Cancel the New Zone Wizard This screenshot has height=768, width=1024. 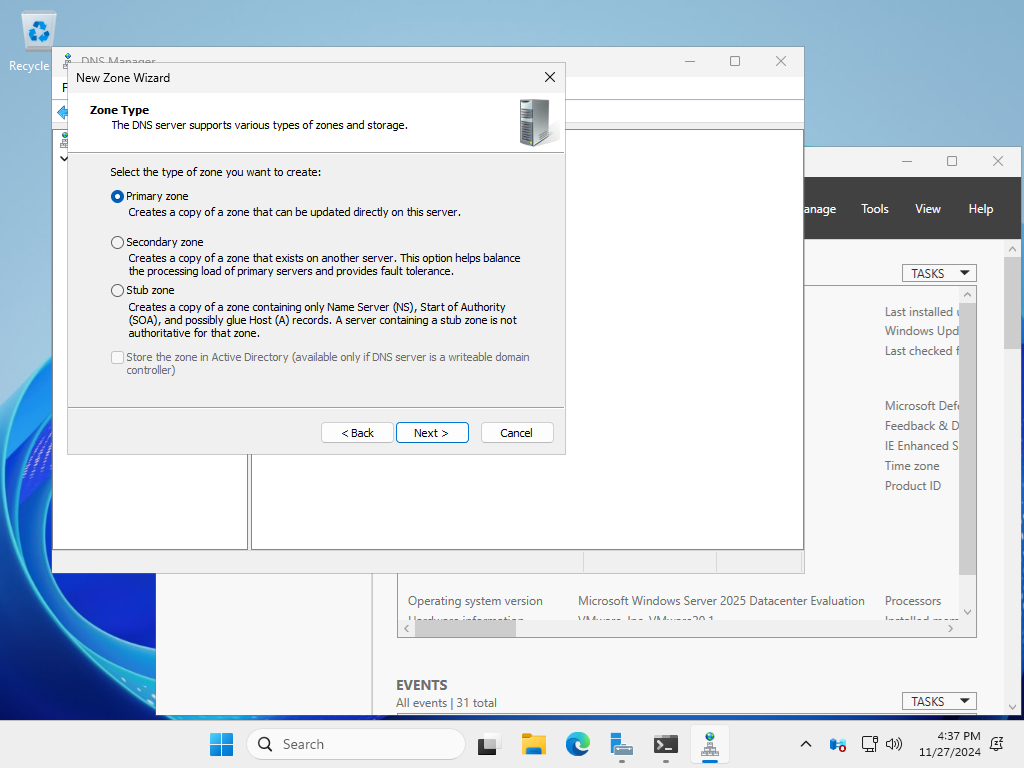[x=517, y=433]
